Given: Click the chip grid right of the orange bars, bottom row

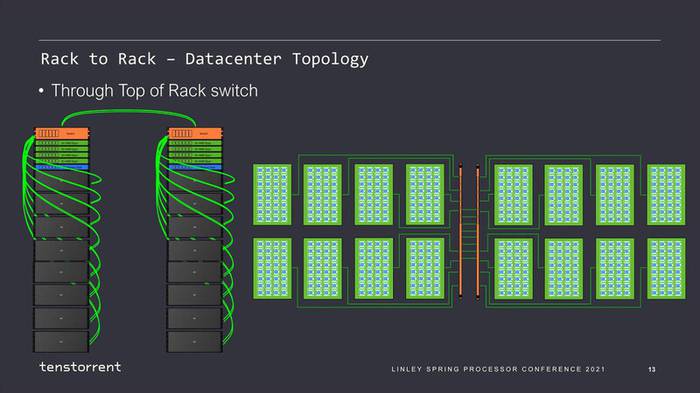Looking at the screenshot, I should (513, 268).
